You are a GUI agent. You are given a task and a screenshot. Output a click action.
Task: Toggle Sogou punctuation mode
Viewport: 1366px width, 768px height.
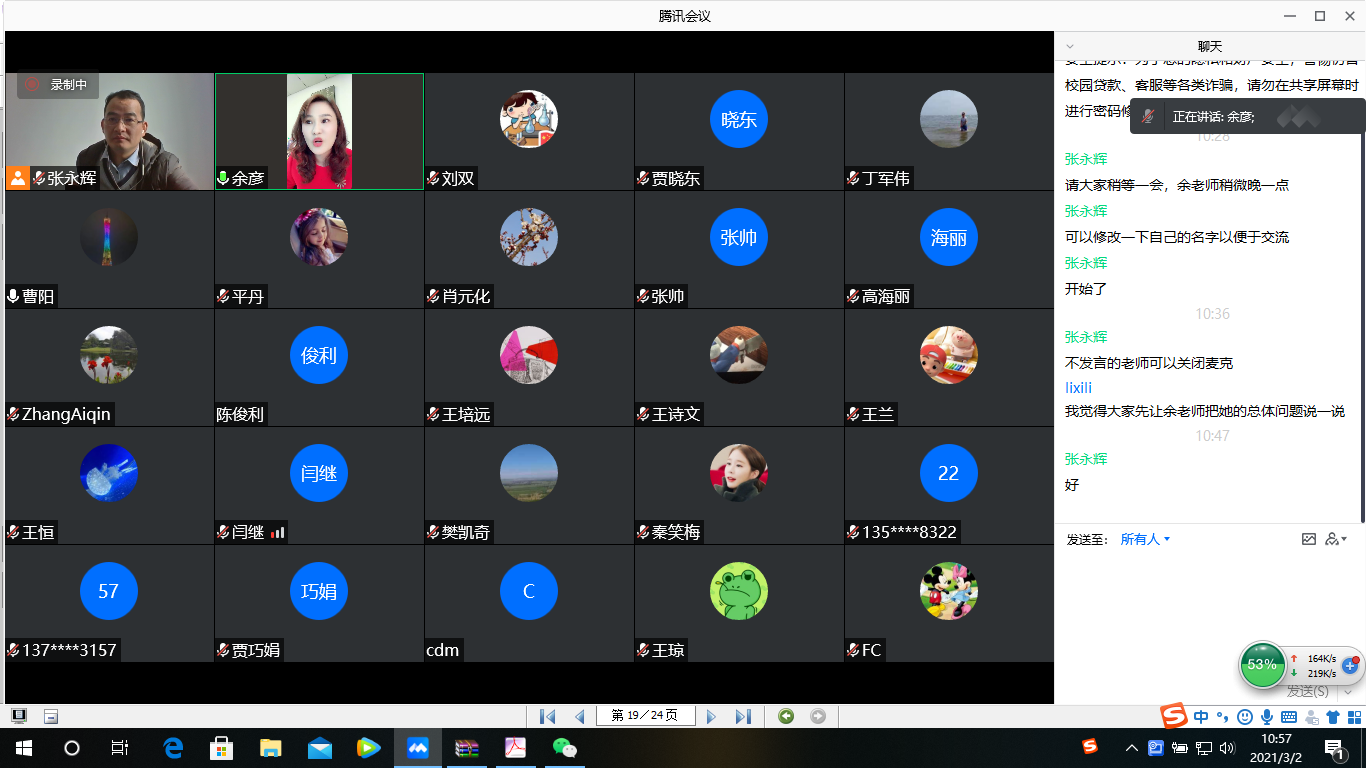(1222, 717)
